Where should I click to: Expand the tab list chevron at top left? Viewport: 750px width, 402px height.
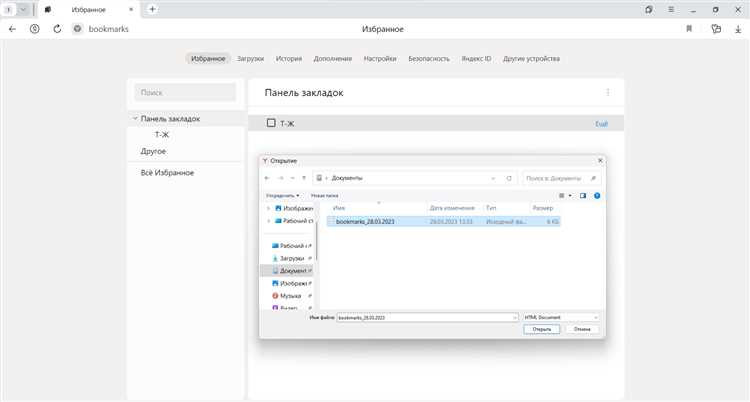[23, 10]
